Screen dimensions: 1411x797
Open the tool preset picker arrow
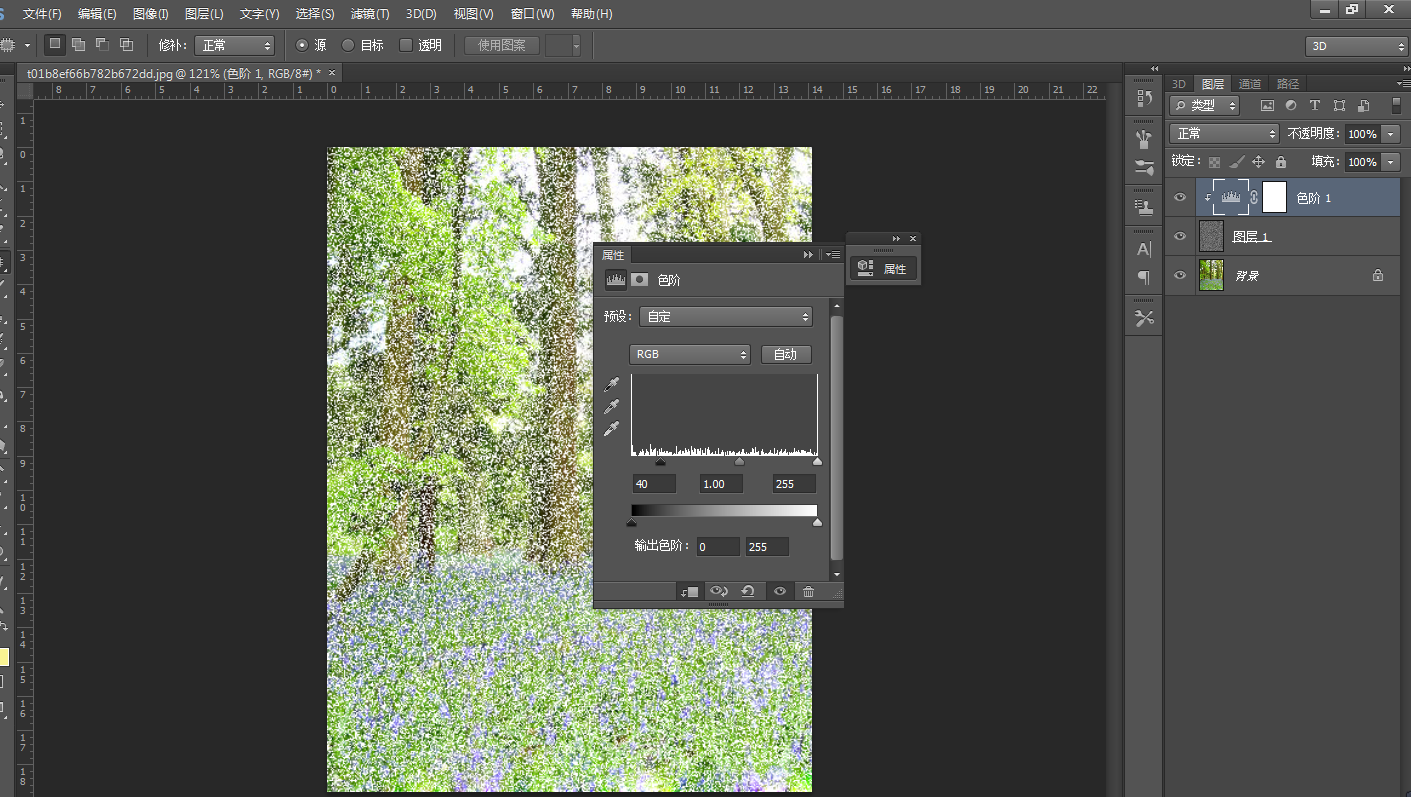27,45
